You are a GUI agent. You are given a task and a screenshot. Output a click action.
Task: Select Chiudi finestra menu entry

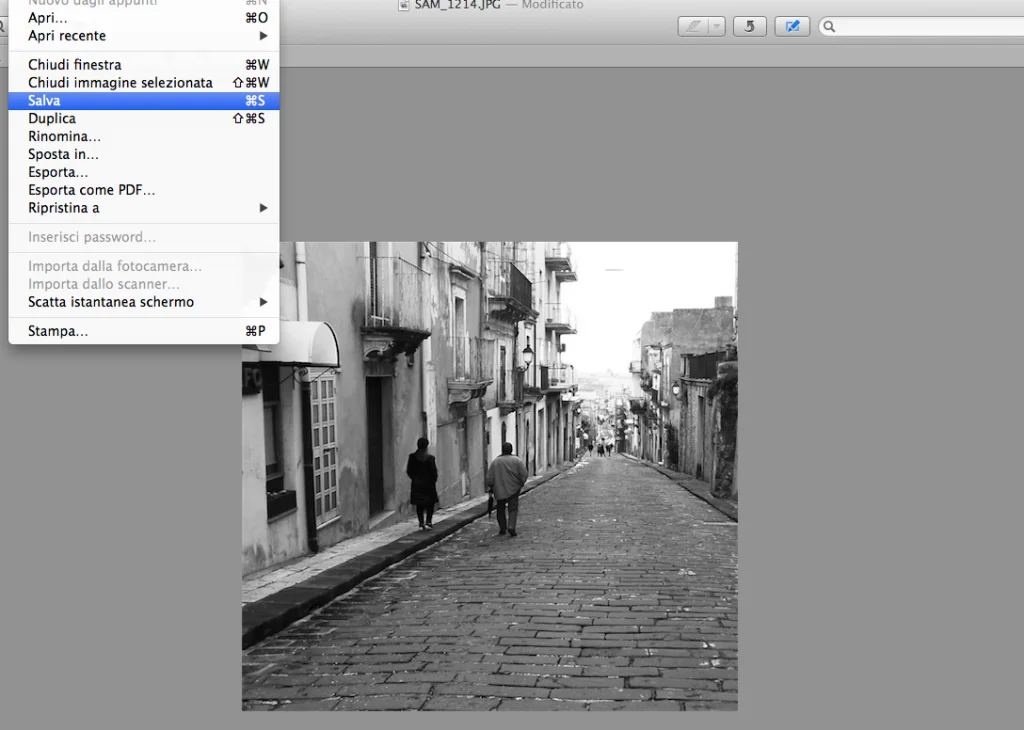[x=75, y=65]
